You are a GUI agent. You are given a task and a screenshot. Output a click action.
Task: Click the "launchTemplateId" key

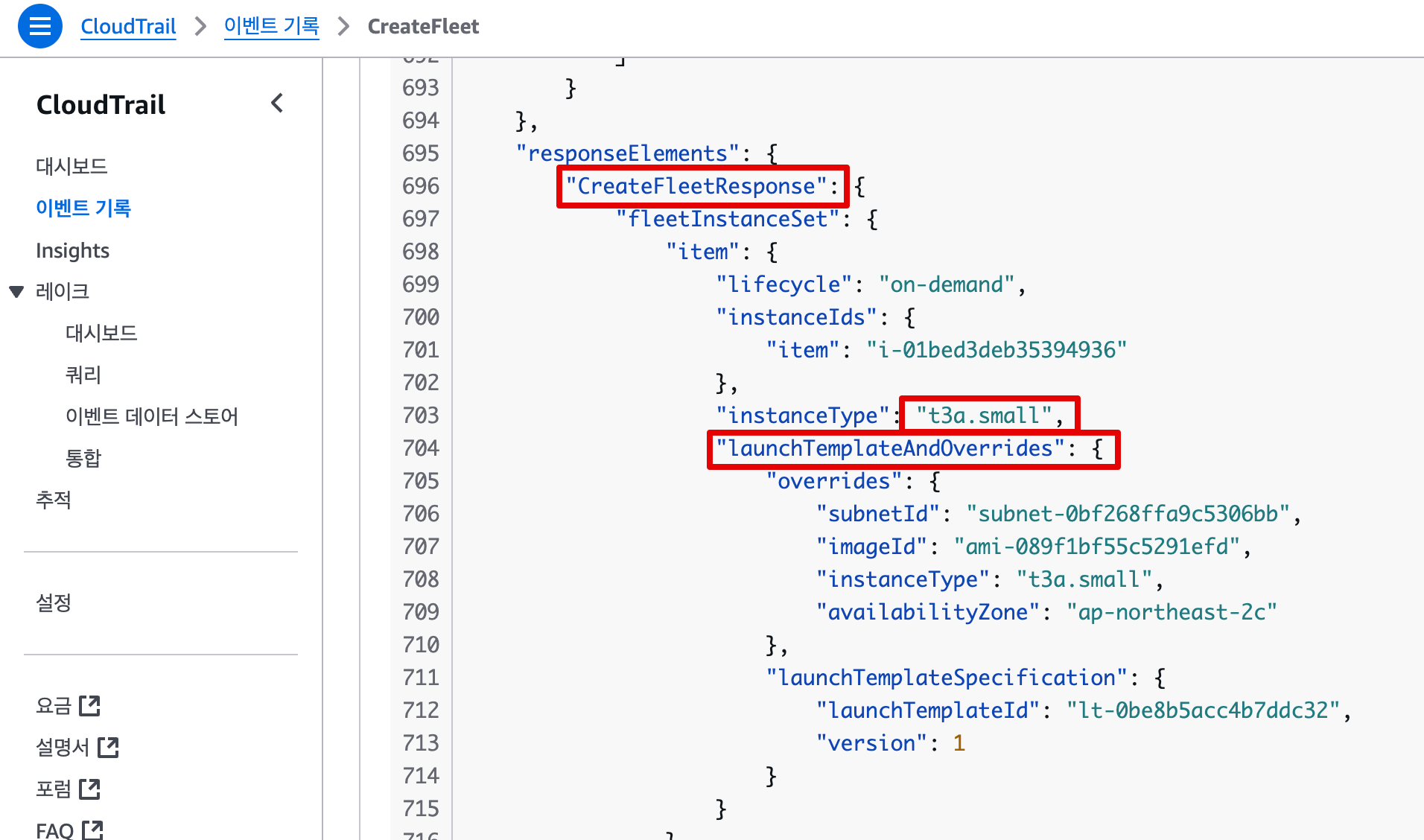[x=928, y=710]
